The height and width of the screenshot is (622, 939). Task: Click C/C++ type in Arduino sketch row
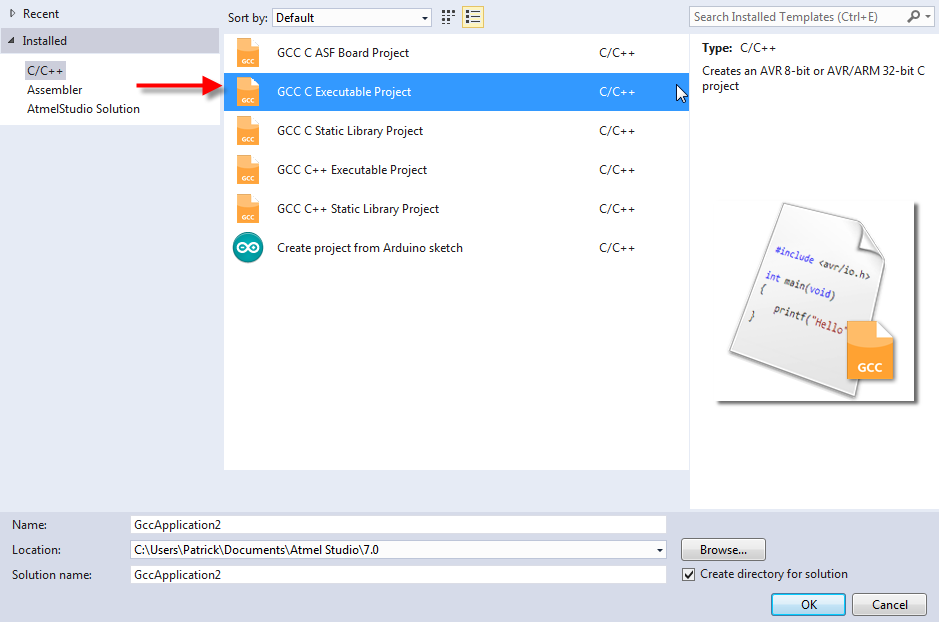(617, 247)
